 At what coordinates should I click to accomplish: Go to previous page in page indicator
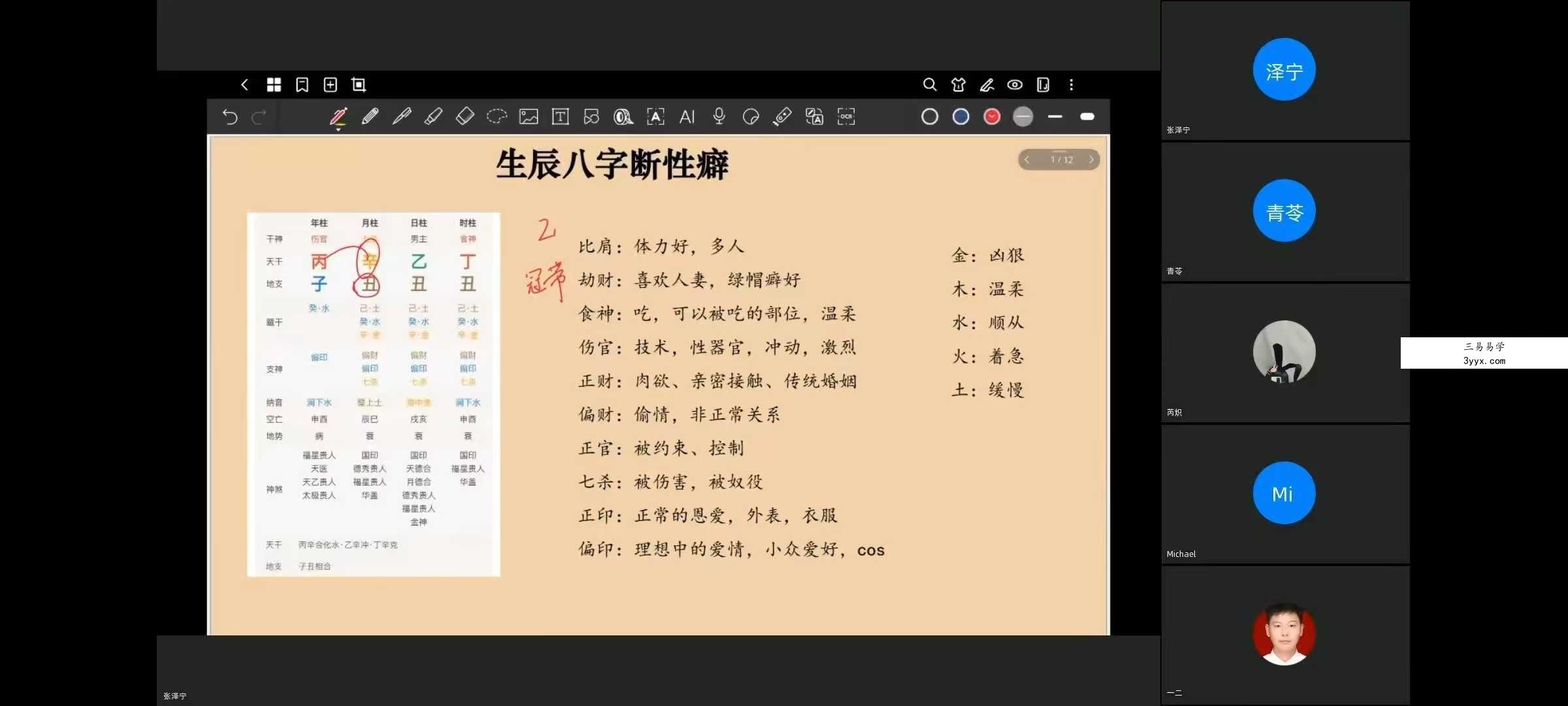coord(1027,160)
